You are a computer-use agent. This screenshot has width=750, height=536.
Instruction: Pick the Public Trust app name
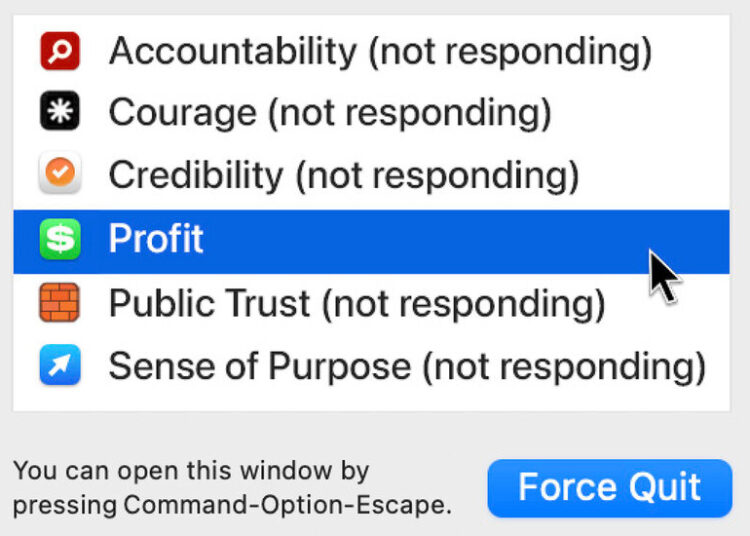209,303
